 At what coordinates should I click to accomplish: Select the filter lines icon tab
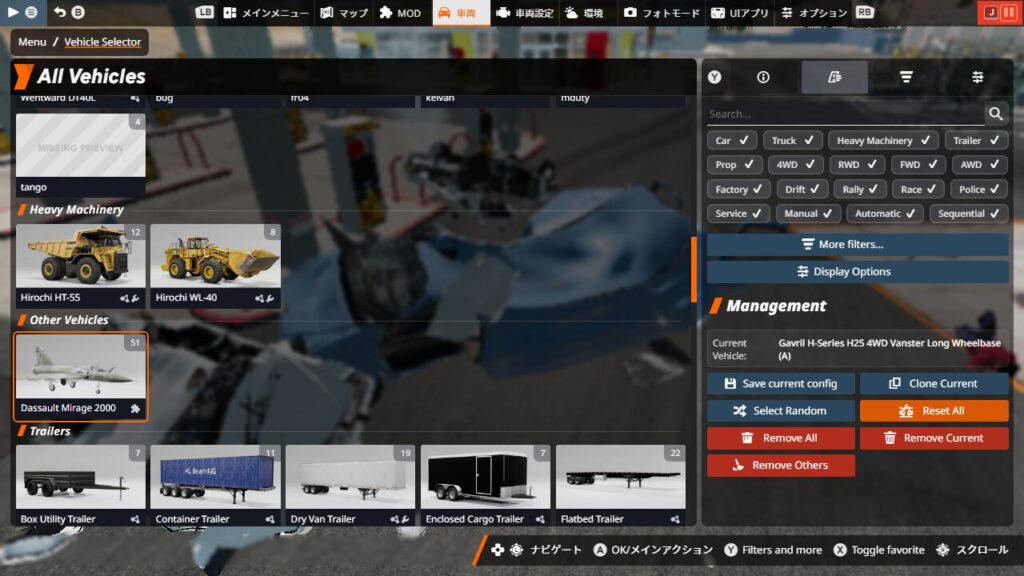pos(906,77)
